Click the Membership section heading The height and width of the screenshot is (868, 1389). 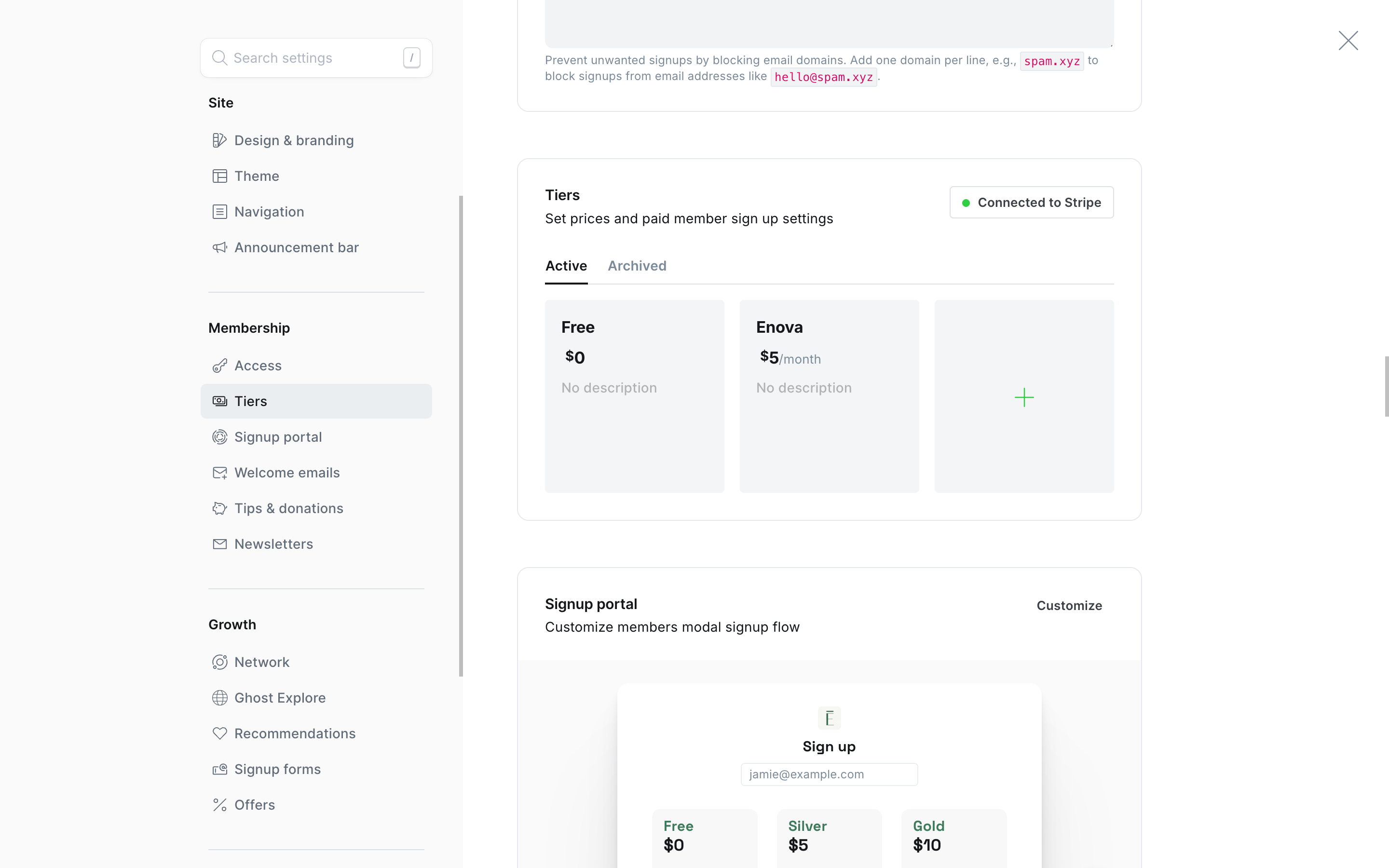click(x=249, y=328)
